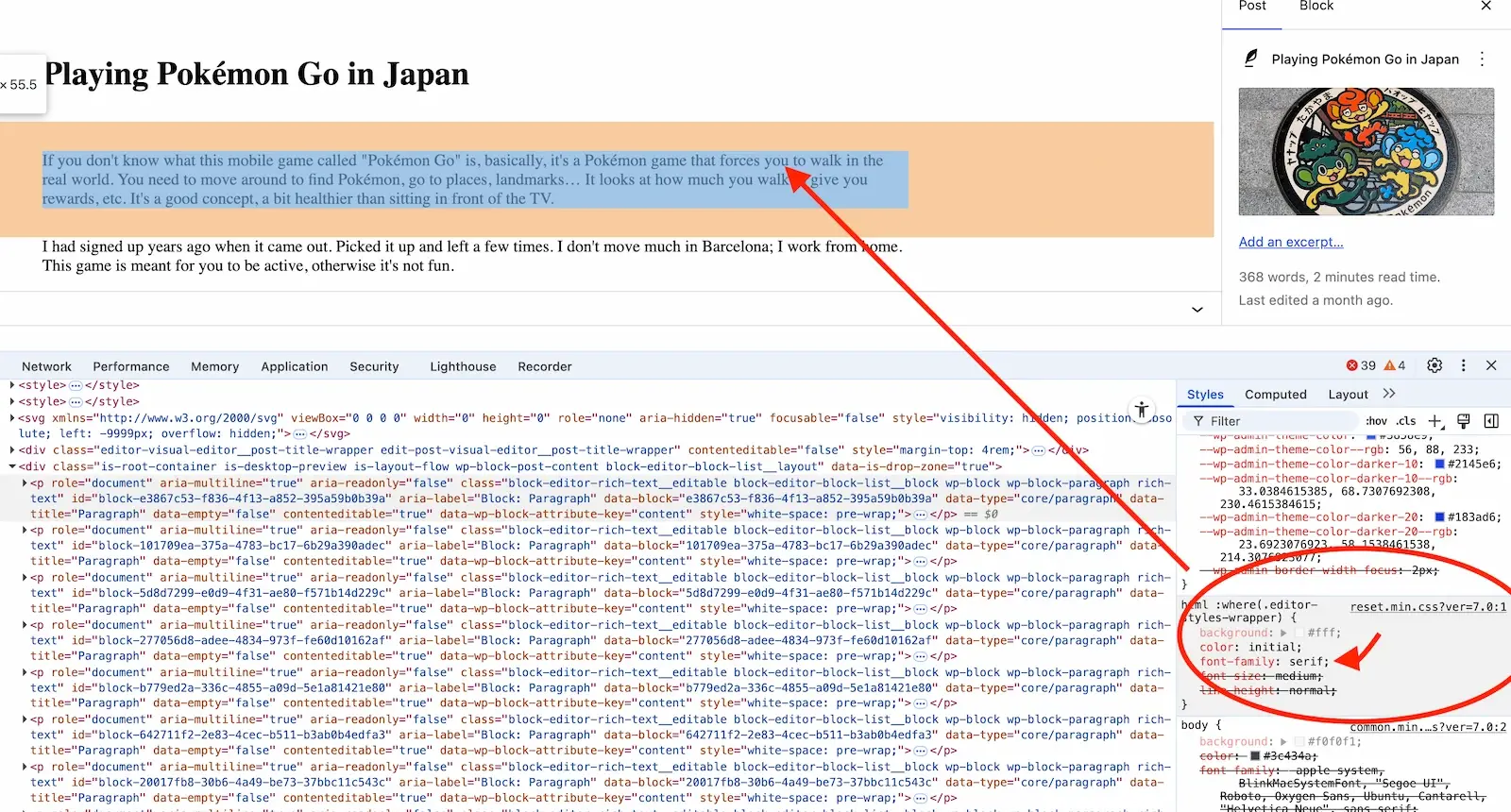Open the Recorder panel tab
This screenshot has height=812, width=1511.
click(x=545, y=366)
